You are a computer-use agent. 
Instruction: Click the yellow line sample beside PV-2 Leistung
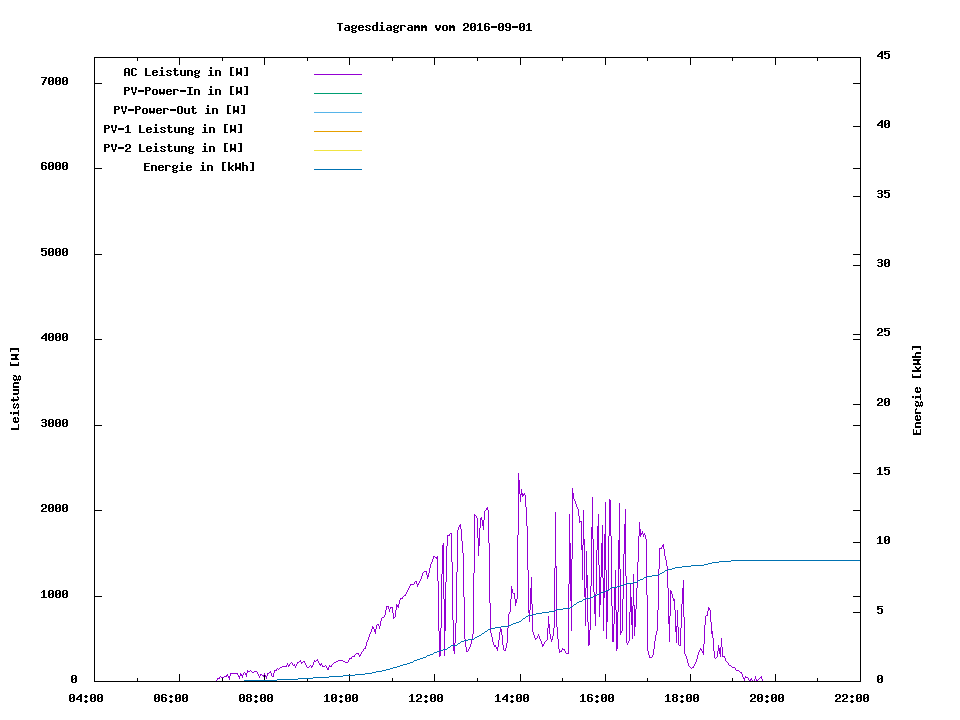337,150
